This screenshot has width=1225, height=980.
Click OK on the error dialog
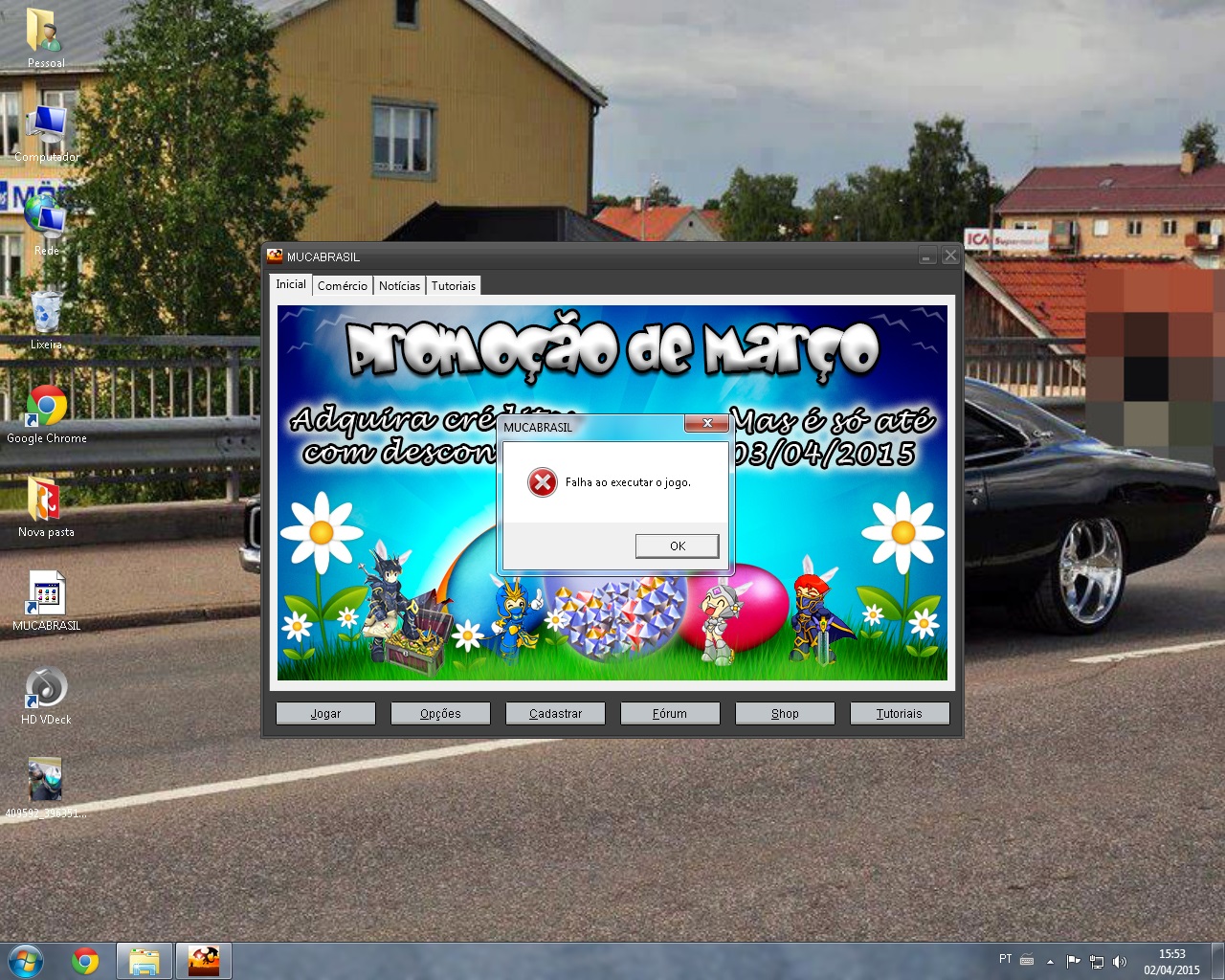click(x=677, y=546)
